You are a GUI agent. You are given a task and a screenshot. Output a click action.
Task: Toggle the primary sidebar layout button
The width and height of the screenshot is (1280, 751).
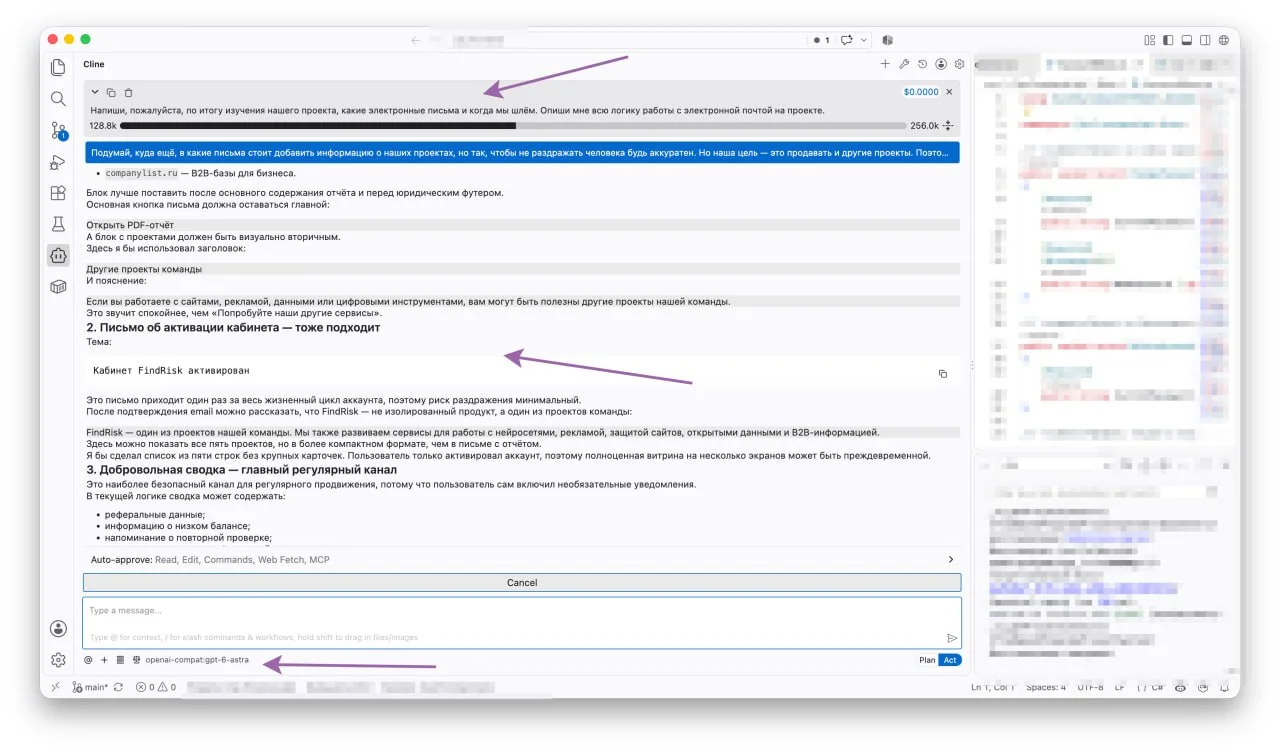tap(1167, 40)
